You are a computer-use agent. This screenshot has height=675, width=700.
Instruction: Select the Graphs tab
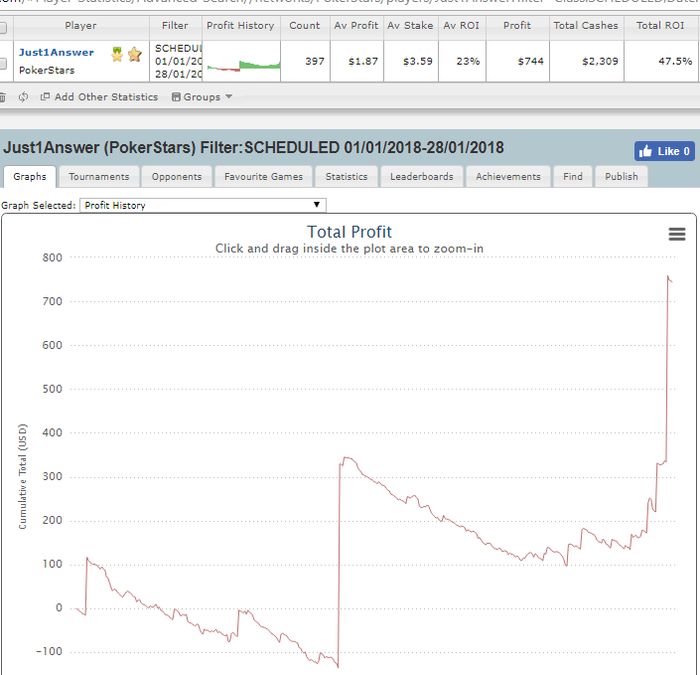[x=30, y=177]
